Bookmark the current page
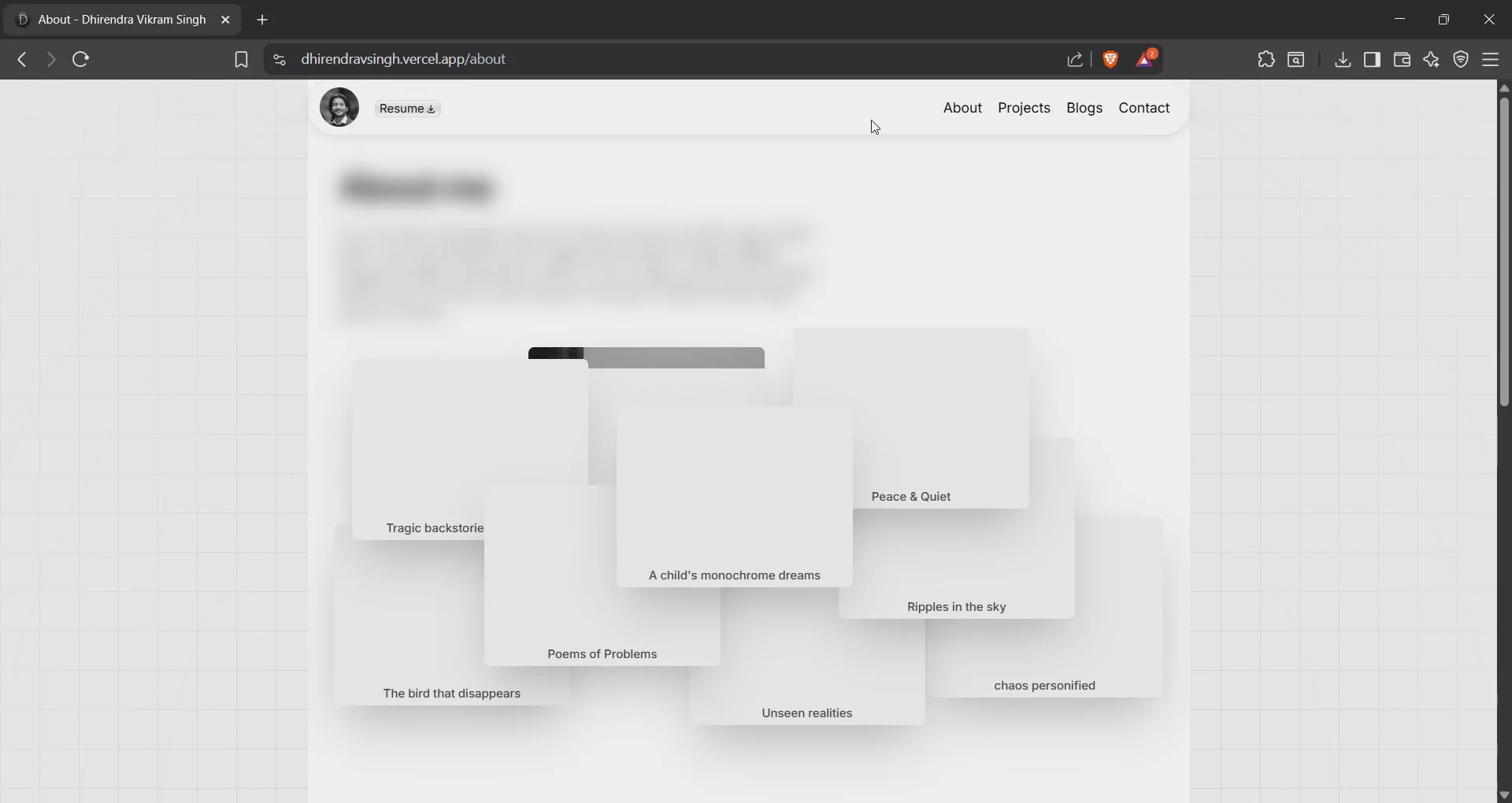This screenshot has width=1512, height=803. point(241,59)
